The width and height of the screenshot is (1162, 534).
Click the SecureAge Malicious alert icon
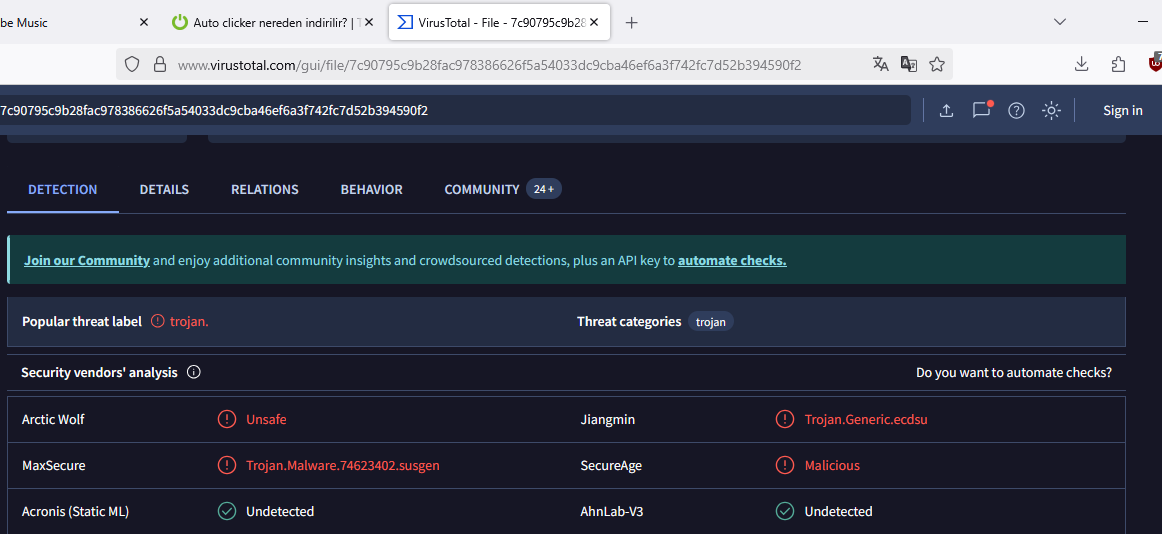[x=785, y=465]
